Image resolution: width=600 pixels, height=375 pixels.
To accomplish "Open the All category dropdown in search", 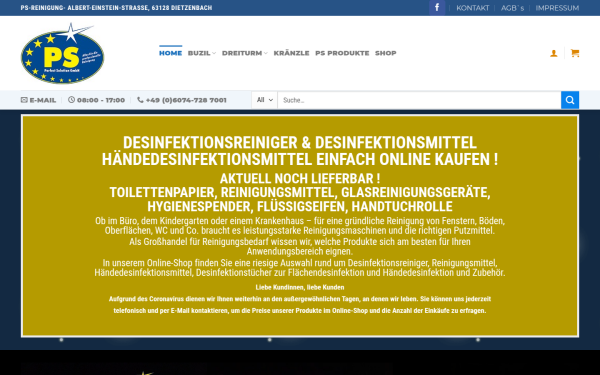I will click(x=264, y=100).
